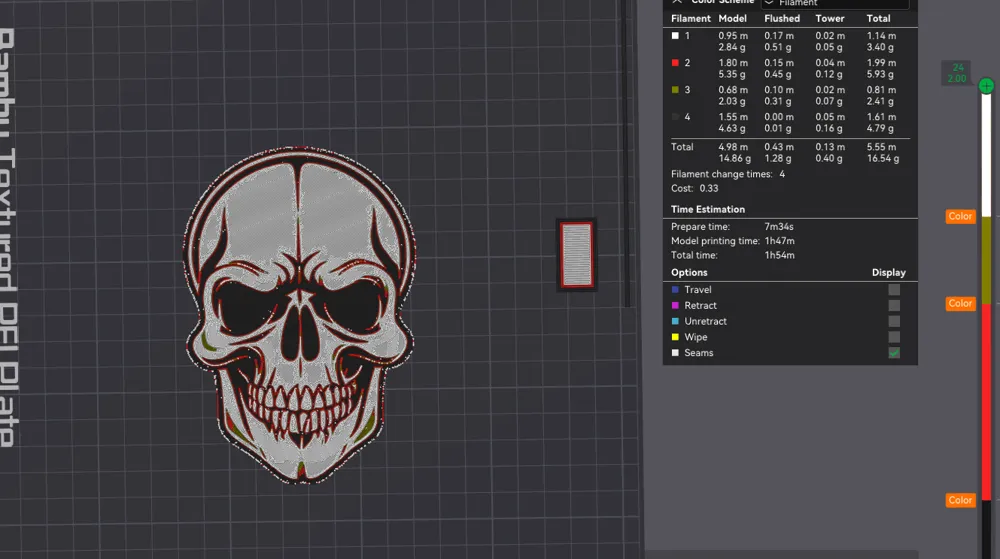1000x559 pixels.
Task: Click the 'Filament' column header
Action: coord(691,18)
